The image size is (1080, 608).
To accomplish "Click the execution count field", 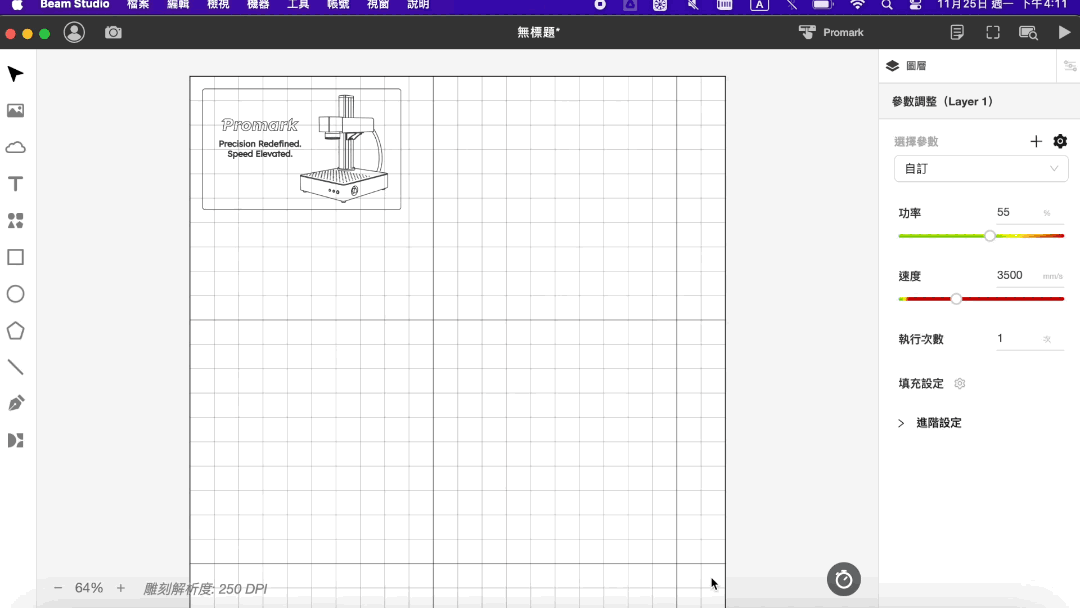I will coord(1018,339).
